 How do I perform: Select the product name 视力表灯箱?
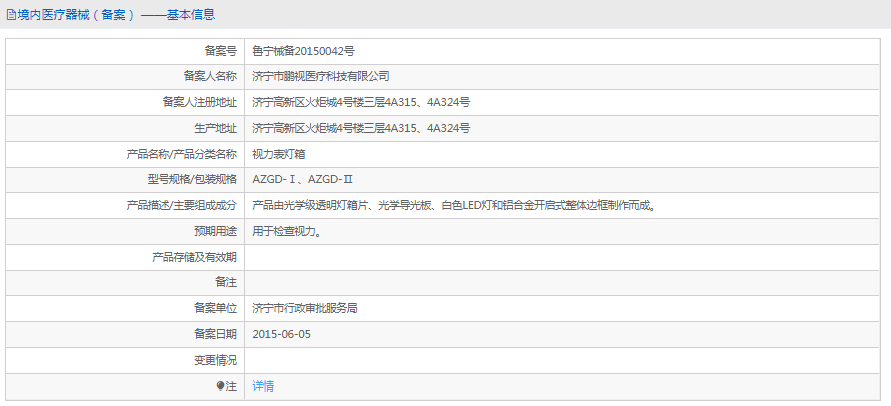coord(278,154)
